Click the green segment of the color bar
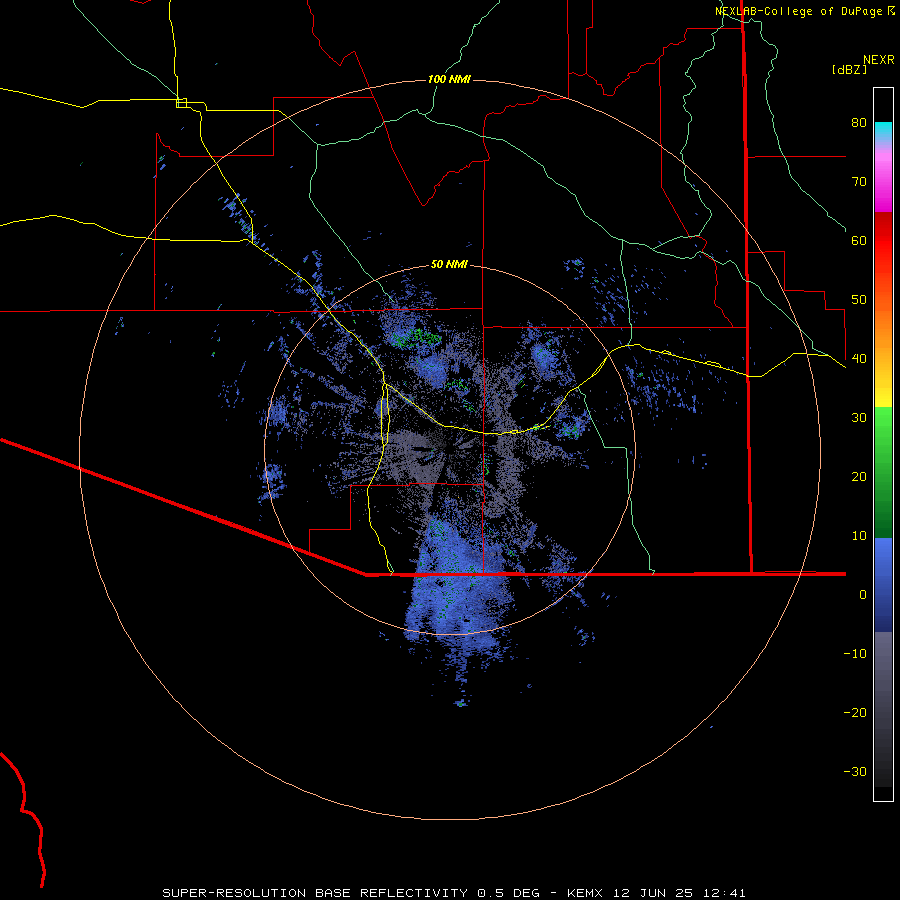 click(x=883, y=472)
